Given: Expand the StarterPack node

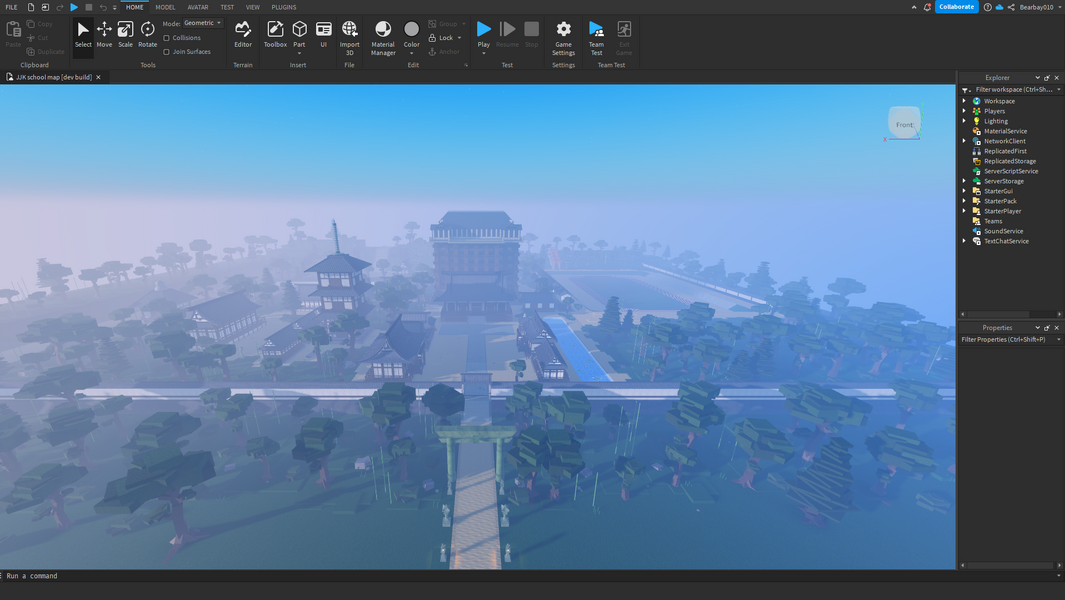Looking at the screenshot, I should pos(964,201).
